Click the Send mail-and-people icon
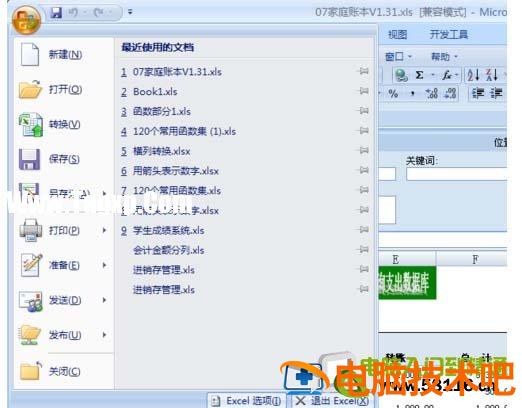522x408 pixels. tap(31, 301)
